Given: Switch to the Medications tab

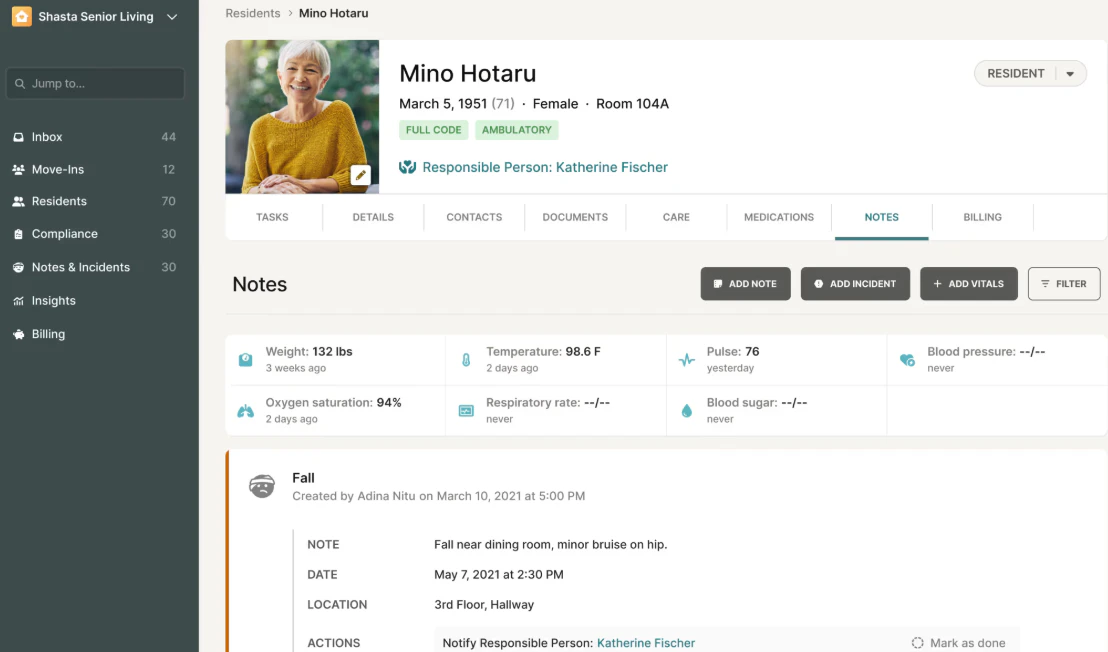Looking at the screenshot, I should tap(778, 217).
